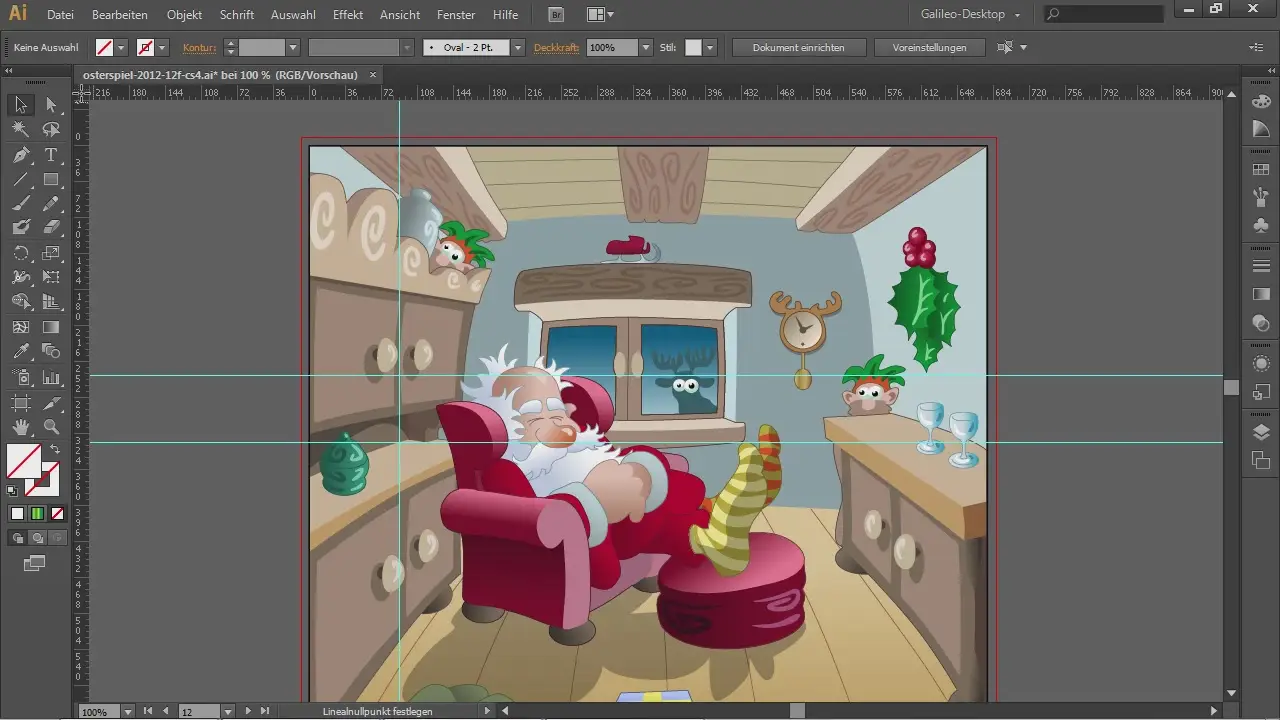Screen dimensions: 1280x720
Task: Open the Symbols panel icon
Action: [x=1261, y=226]
